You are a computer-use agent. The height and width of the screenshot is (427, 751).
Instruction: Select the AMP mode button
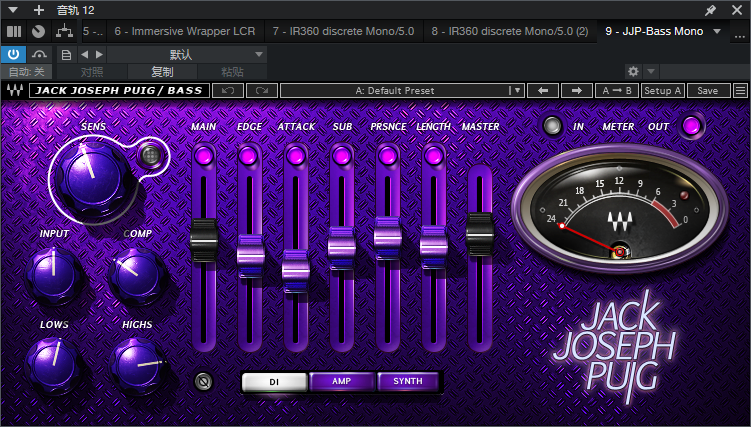pyautogui.click(x=341, y=381)
